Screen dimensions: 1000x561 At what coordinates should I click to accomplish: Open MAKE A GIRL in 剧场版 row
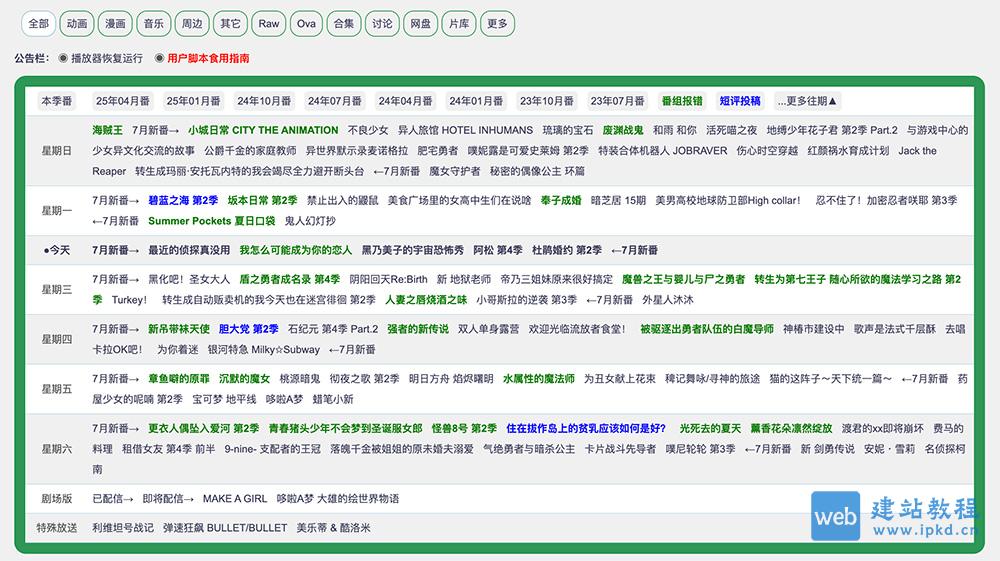[235, 499]
